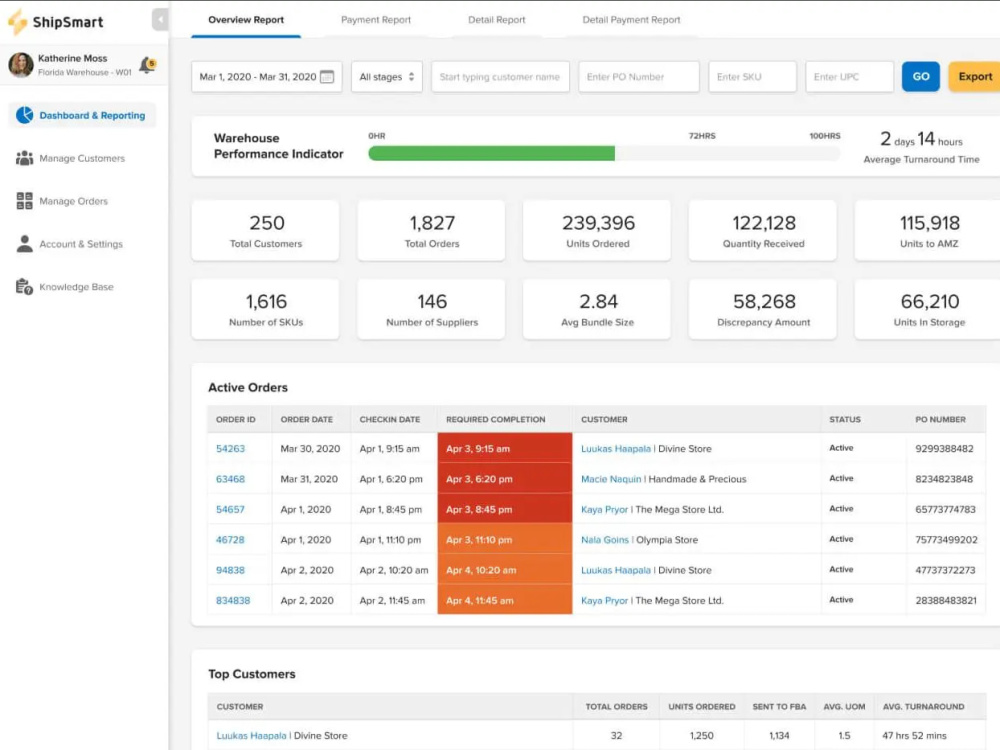Select the 1,616 Number of SKUs card
Viewport: 1000px width, 750px height.
265,309
